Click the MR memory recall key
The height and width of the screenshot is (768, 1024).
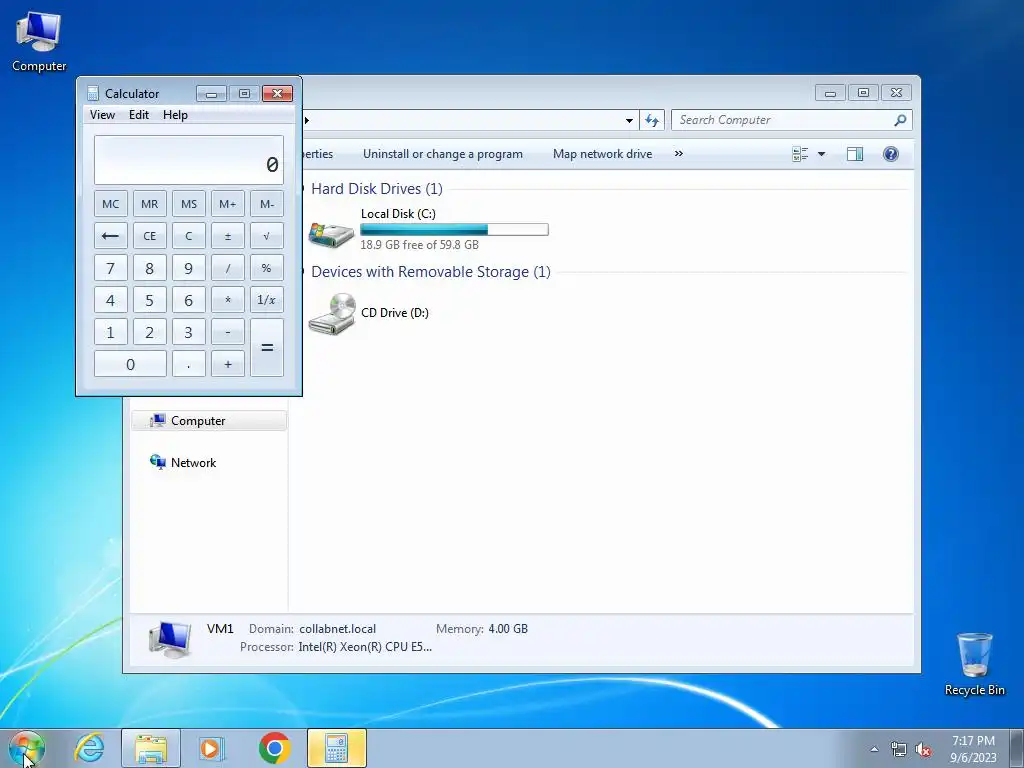150,204
